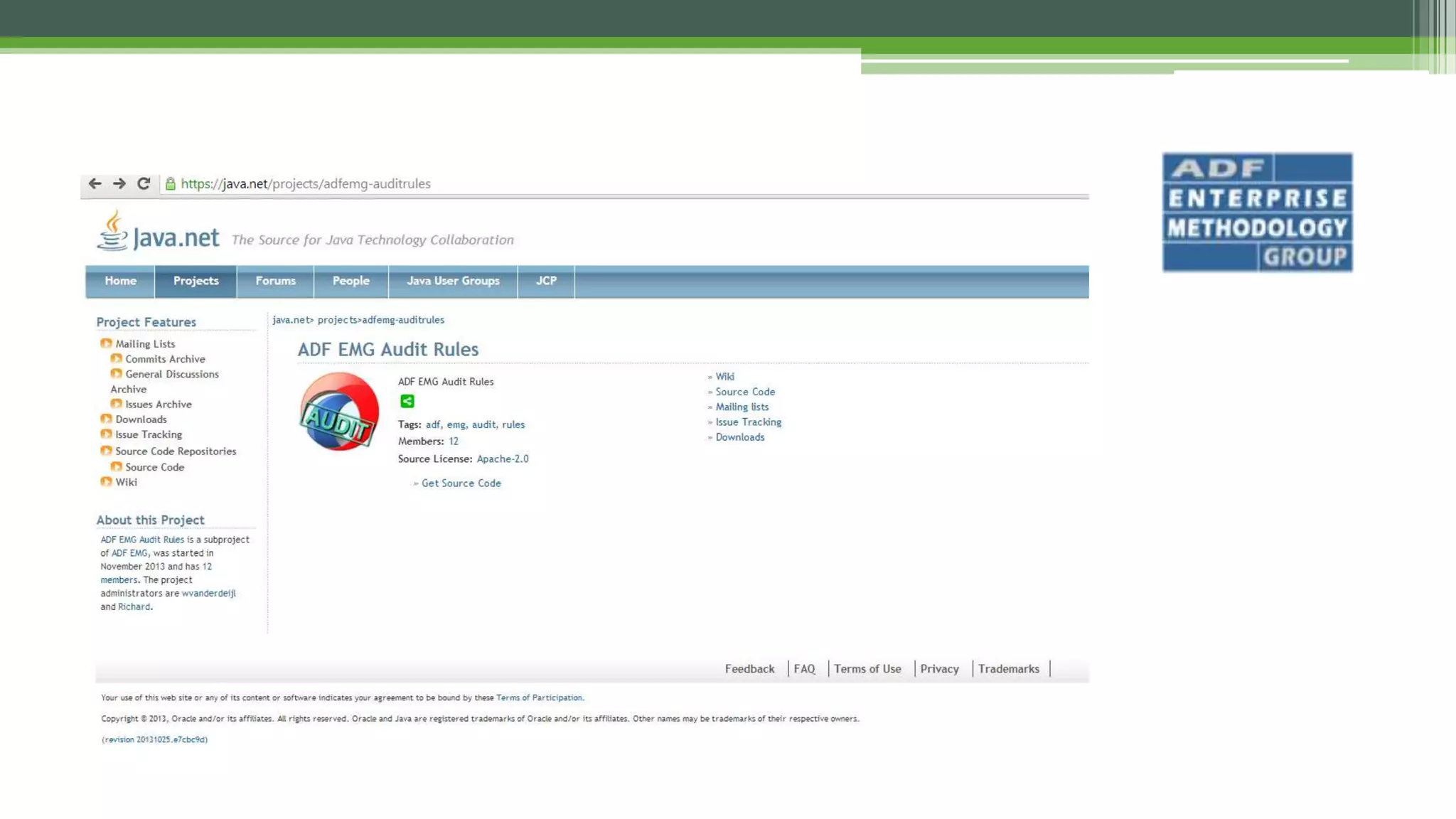Click orange arrow icon beside Mailing Lists
The height and width of the screenshot is (819, 1456).
coord(106,343)
